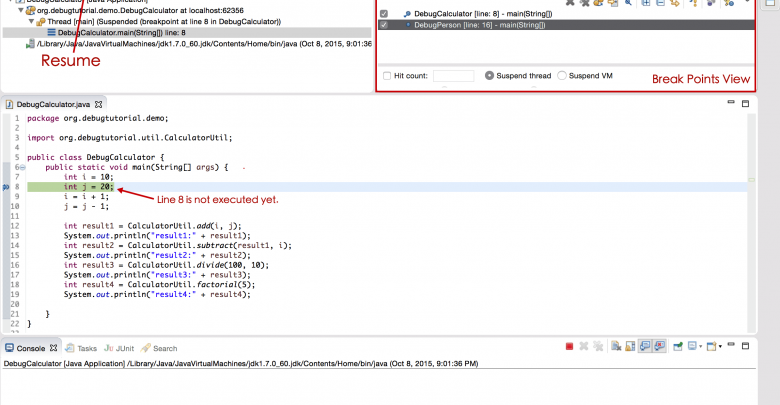Click the overview ruler marker at editor right edge
The image size is (780, 405).
click(x=752, y=180)
